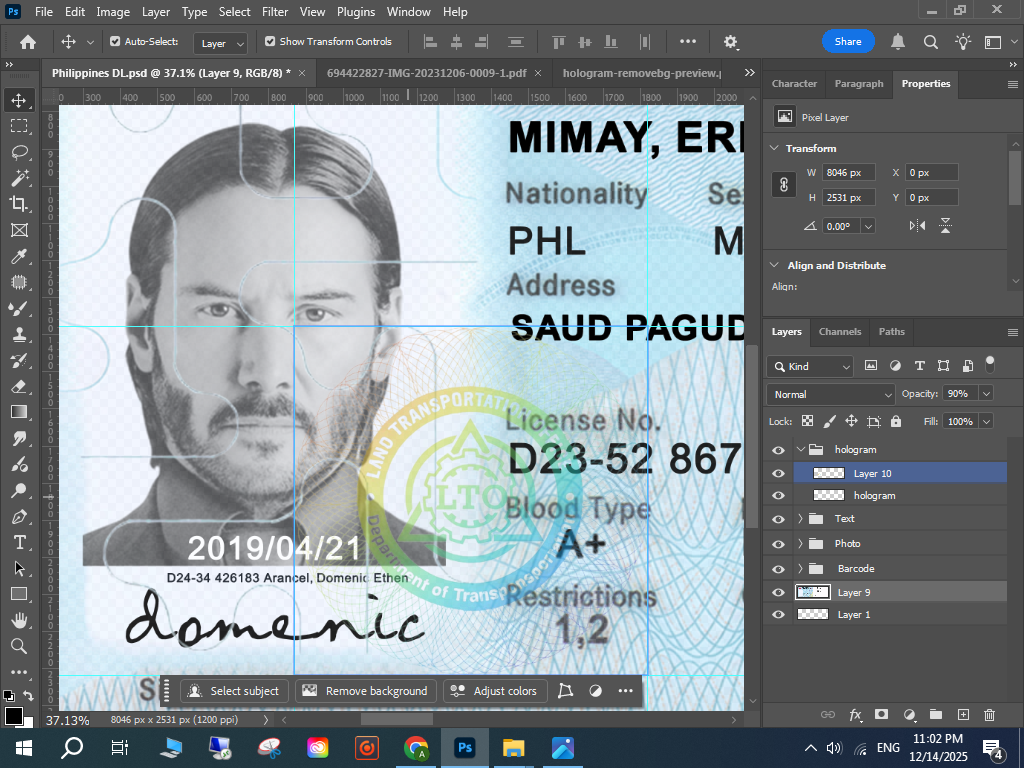Image resolution: width=1024 pixels, height=768 pixels.
Task: Select the Pen tool
Action: [19, 516]
